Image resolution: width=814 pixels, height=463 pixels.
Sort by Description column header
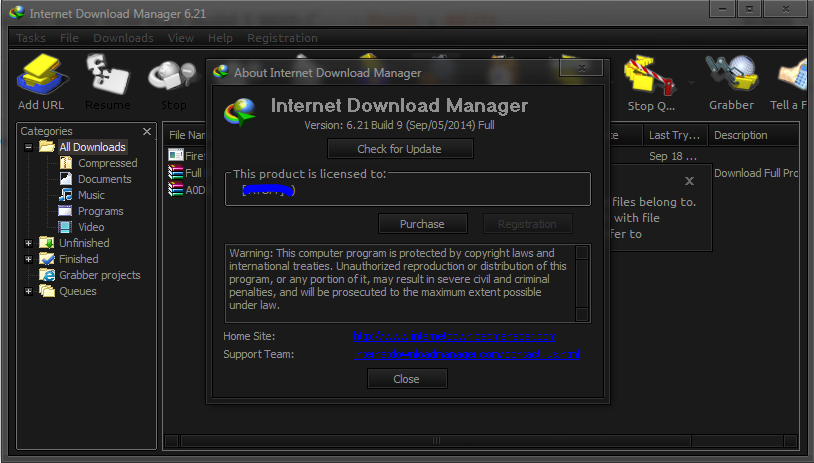click(x=753, y=135)
